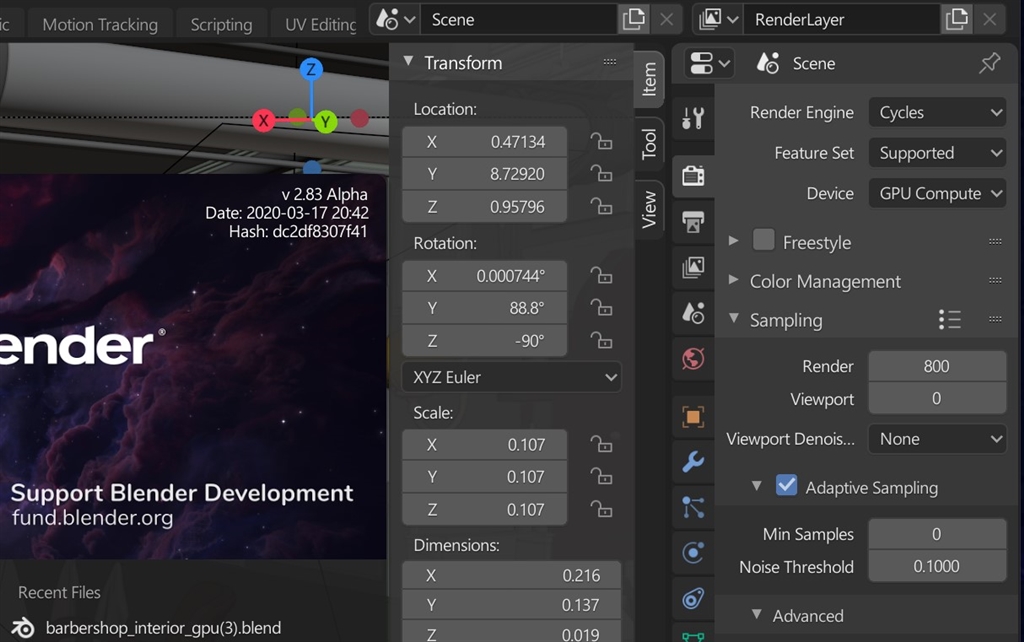Open the properties editor type selector
Image resolution: width=1024 pixels, height=642 pixels.
click(709, 63)
